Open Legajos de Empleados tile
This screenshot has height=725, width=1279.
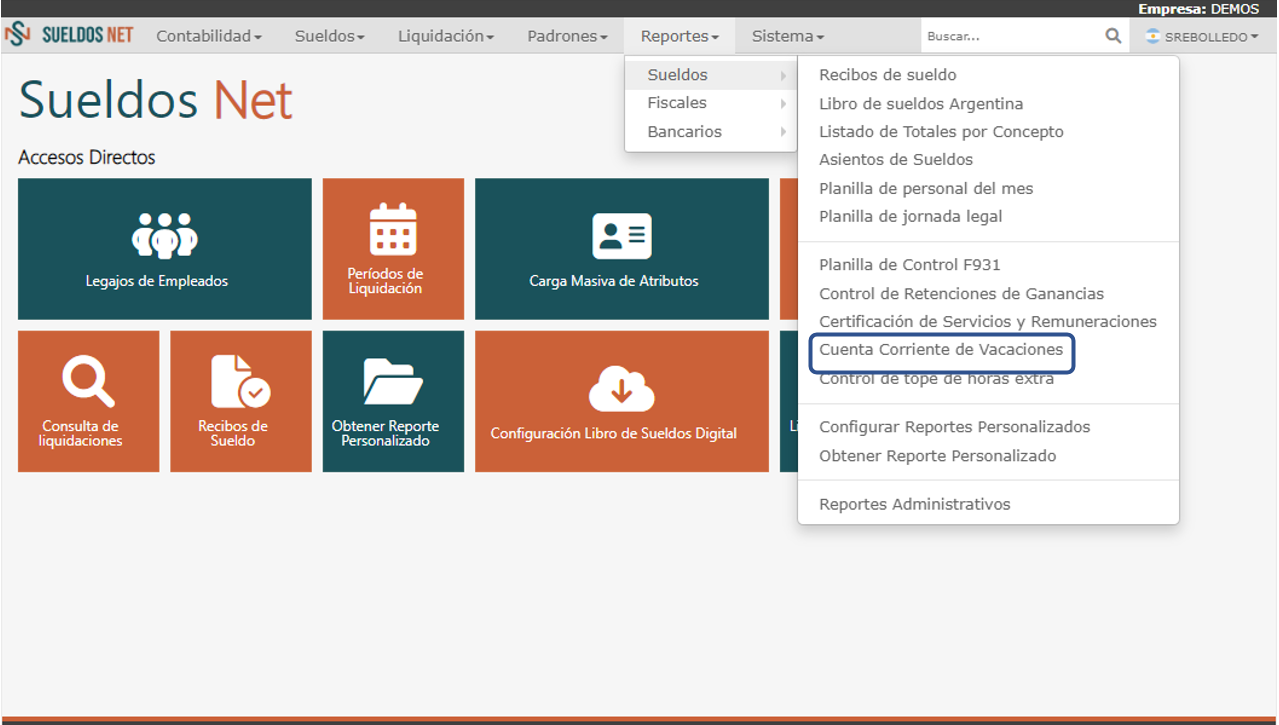(x=165, y=249)
